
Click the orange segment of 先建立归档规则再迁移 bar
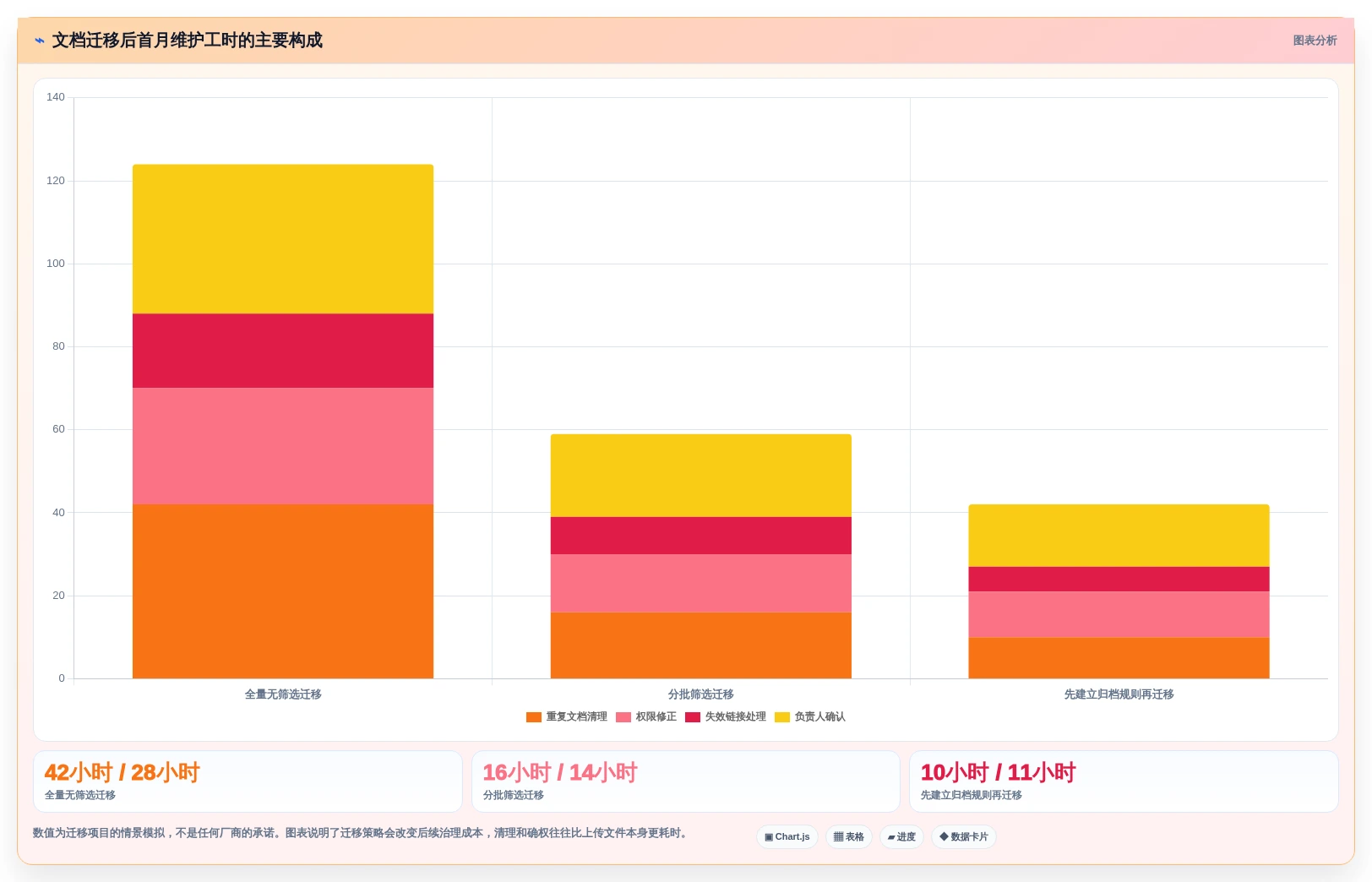pyautogui.click(x=1119, y=658)
